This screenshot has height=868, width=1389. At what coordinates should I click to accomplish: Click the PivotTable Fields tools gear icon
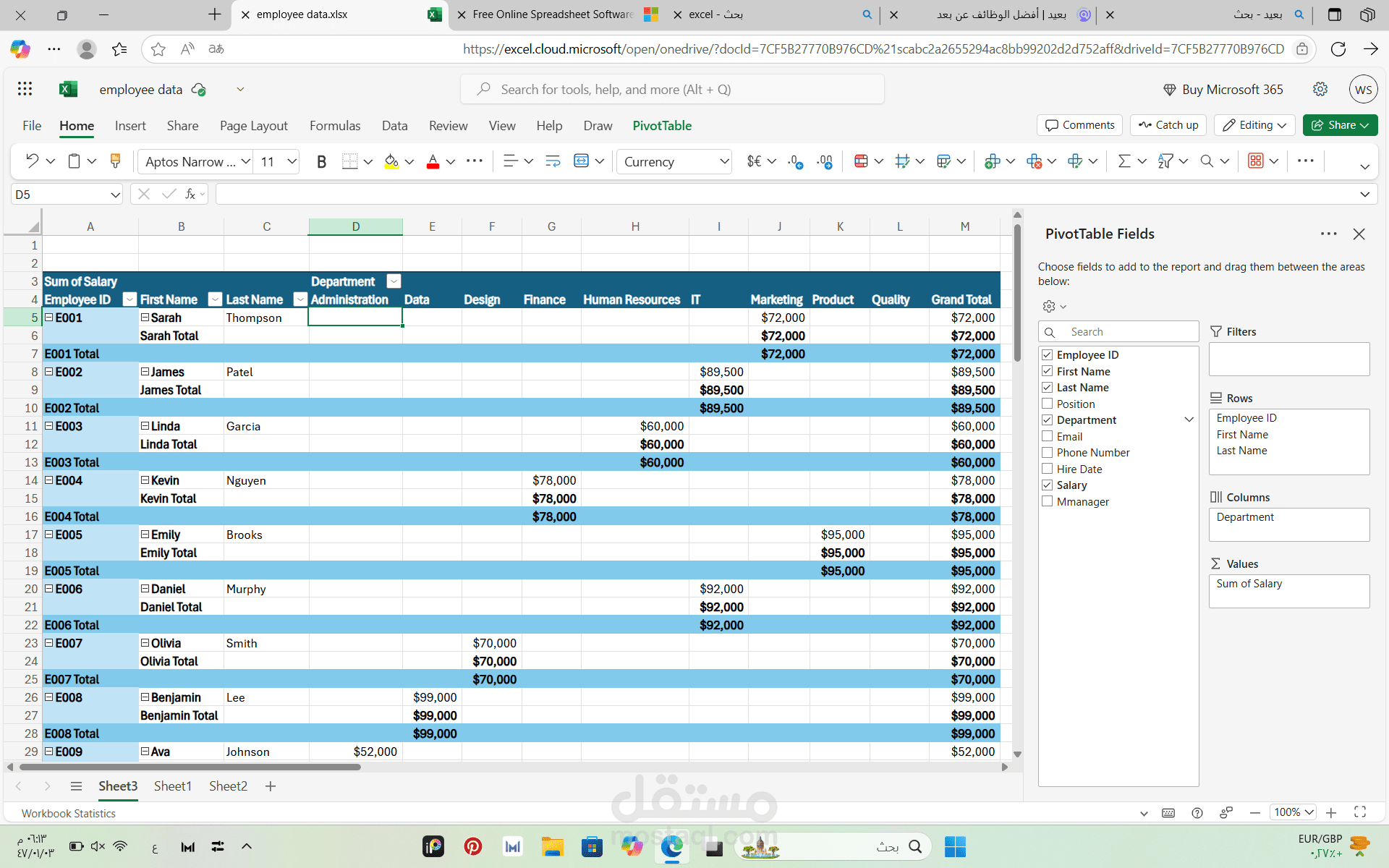pyautogui.click(x=1049, y=306)
